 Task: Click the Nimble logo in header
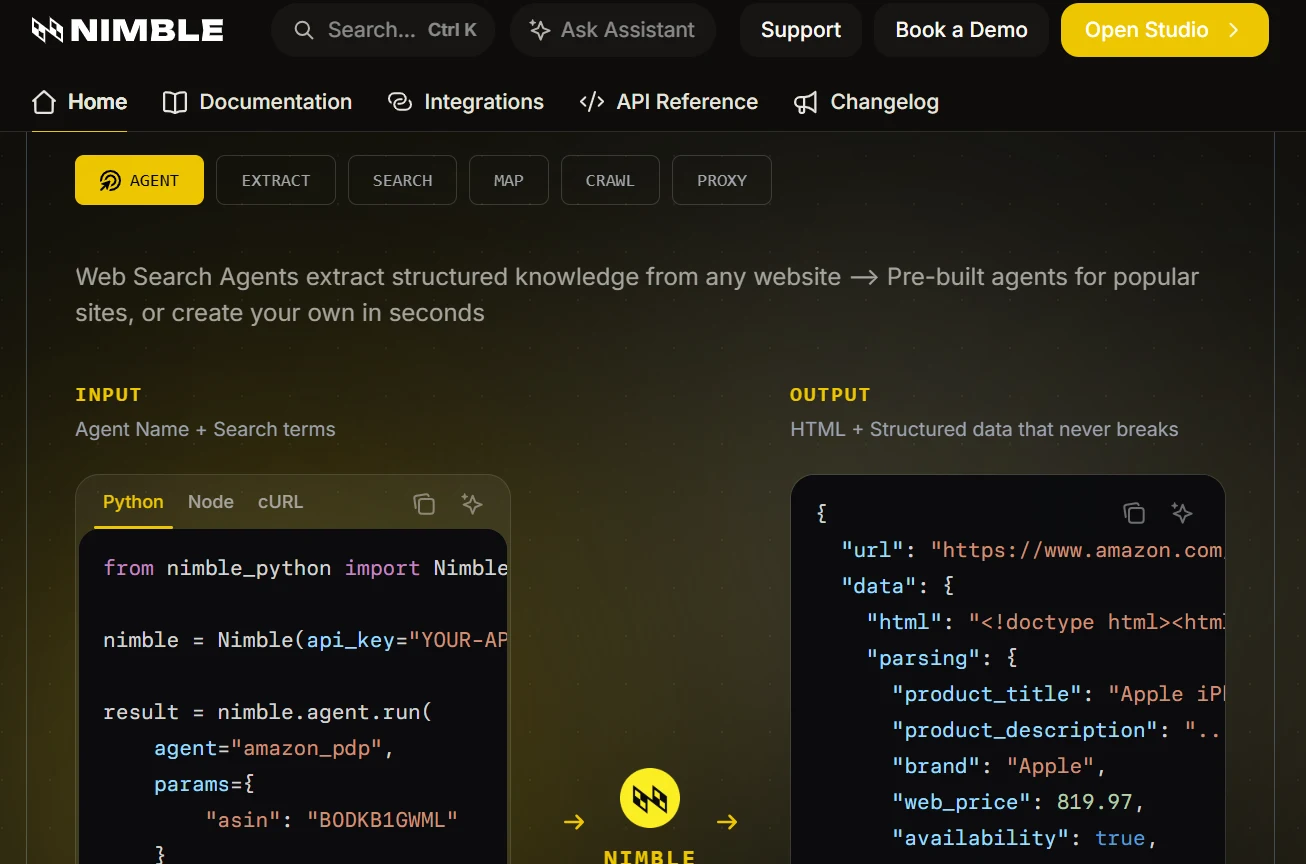click(x=127, y=30)
